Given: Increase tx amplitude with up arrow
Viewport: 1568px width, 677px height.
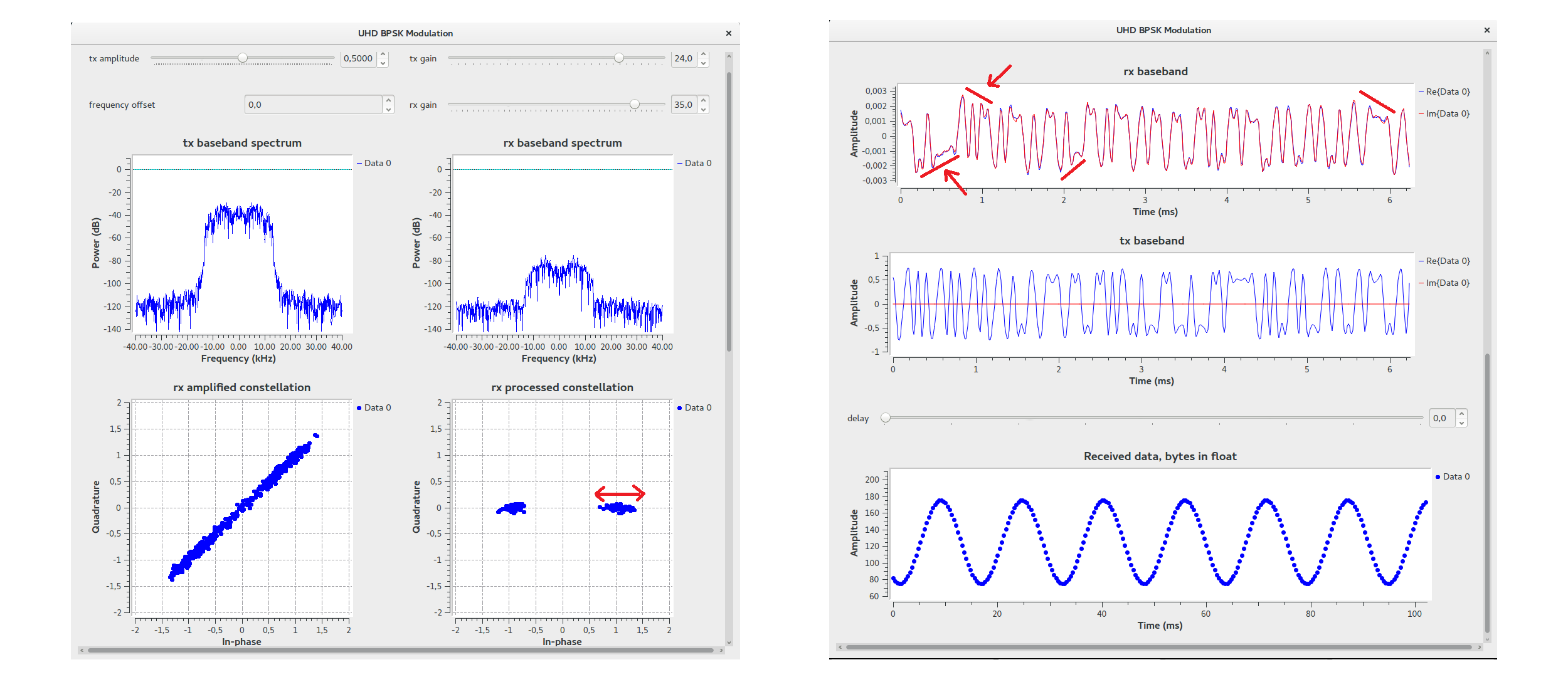Looking at the screenshot, I should pos(383,55).
